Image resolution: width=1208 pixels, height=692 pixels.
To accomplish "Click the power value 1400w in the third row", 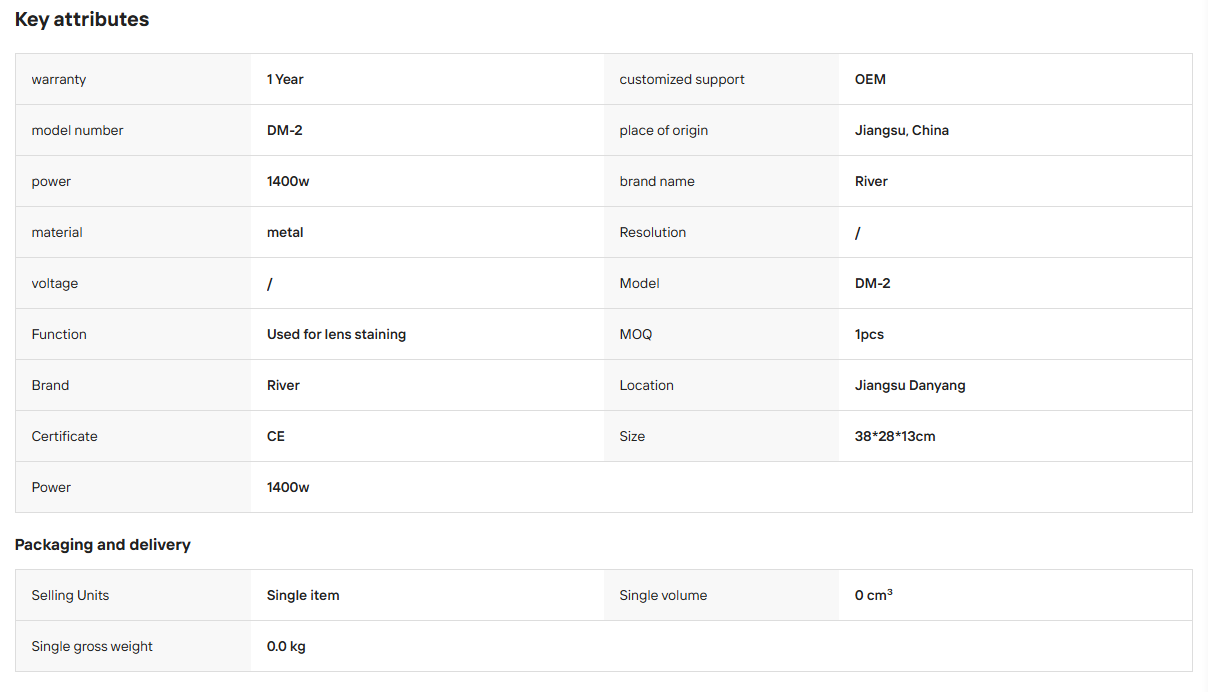I will pyautogui.click(x=288, y=181).
